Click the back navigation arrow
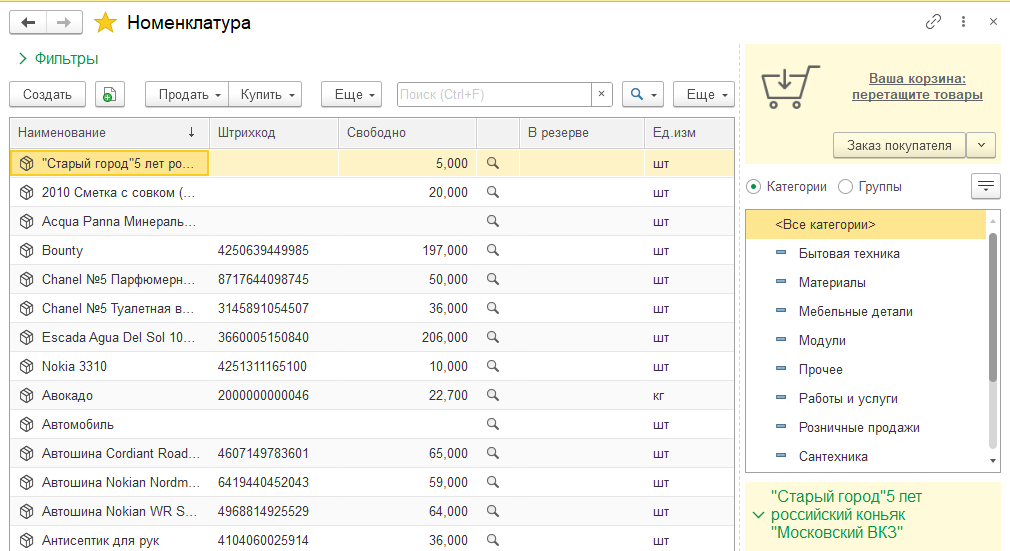Screen dimensions: 1010x551 coord(28,22)
